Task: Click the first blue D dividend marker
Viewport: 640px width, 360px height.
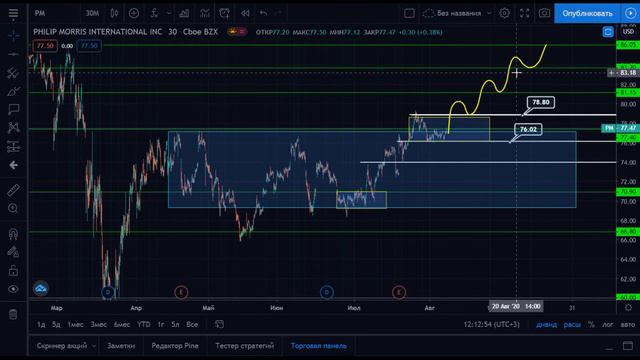Action: [x=108, y=292]
